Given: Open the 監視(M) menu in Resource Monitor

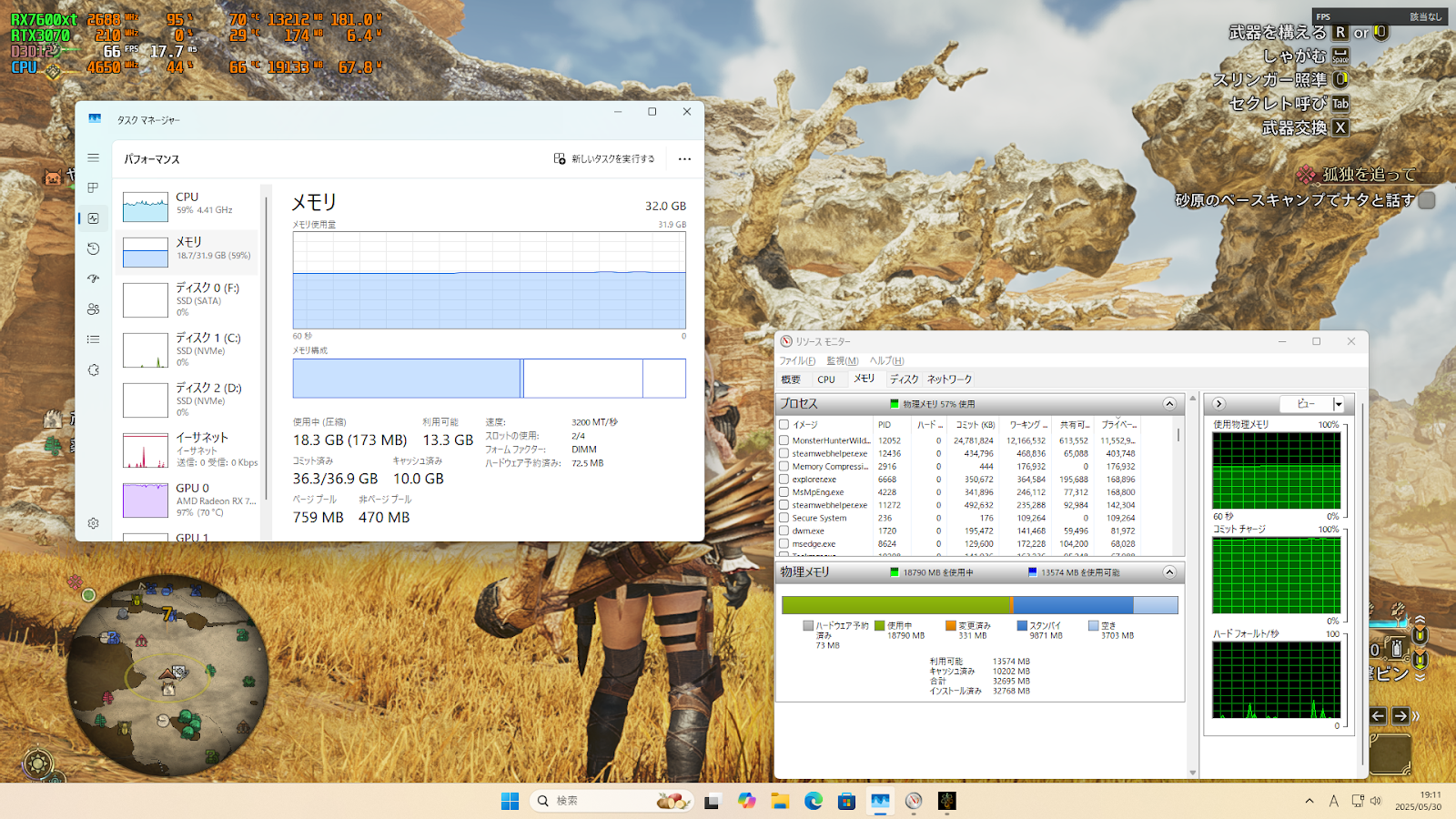Looking at the screenshot, I should pyautogui.click(x=843, y=360).
